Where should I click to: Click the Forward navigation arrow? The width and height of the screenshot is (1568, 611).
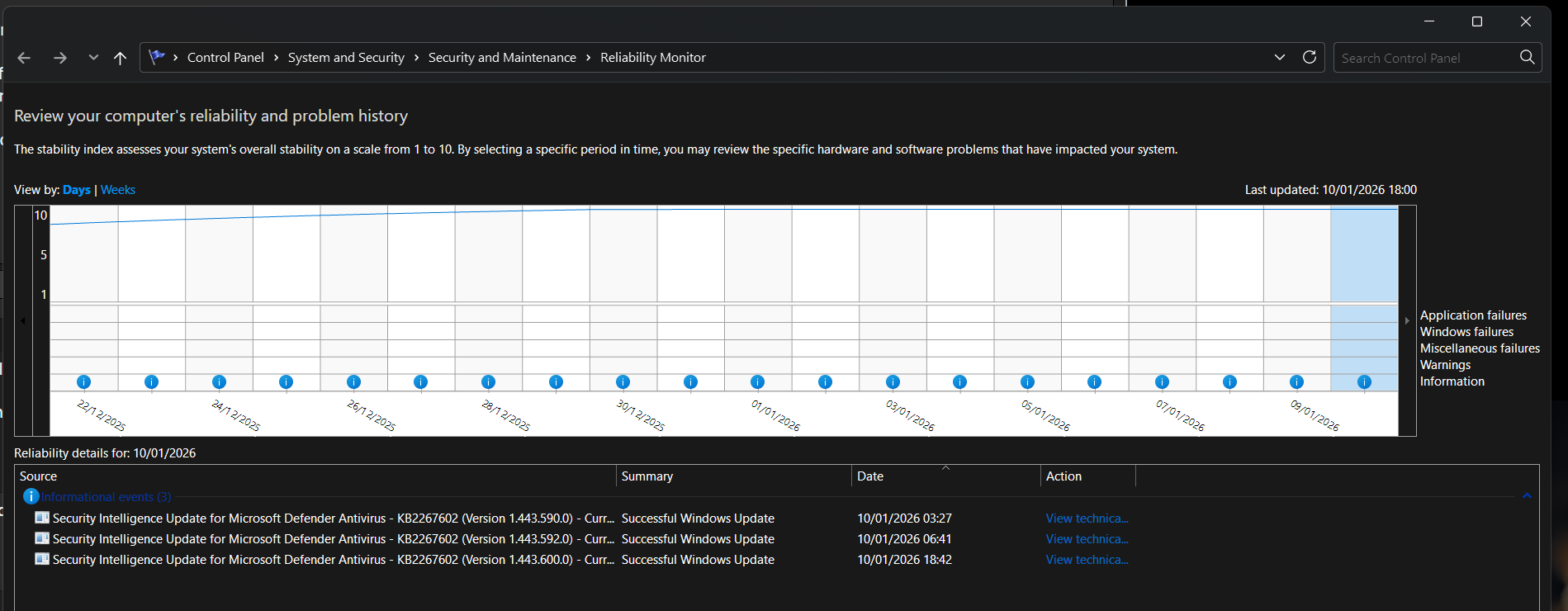[x=60, y=58]
